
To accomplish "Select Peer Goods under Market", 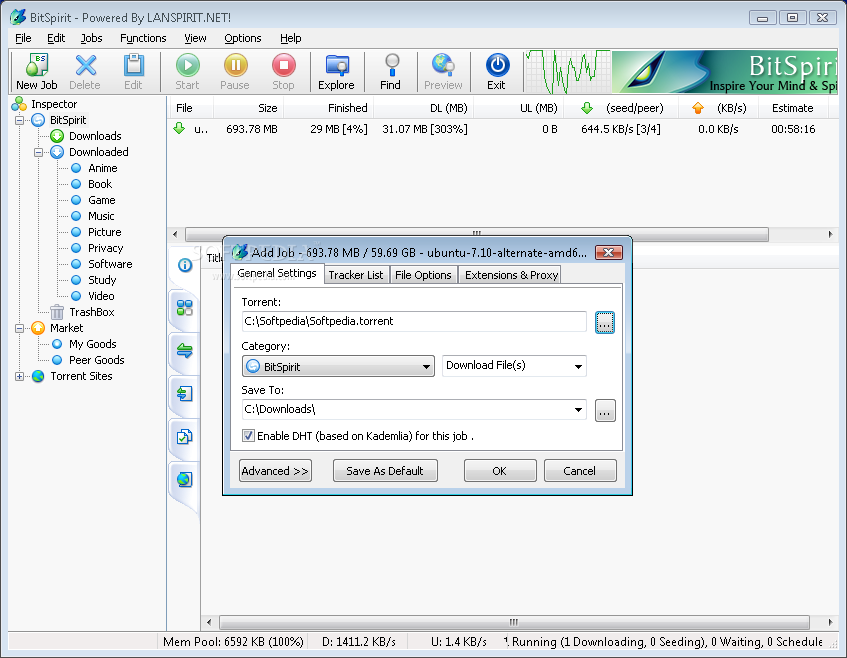I will pyautogui.click(x=96, y=360).
